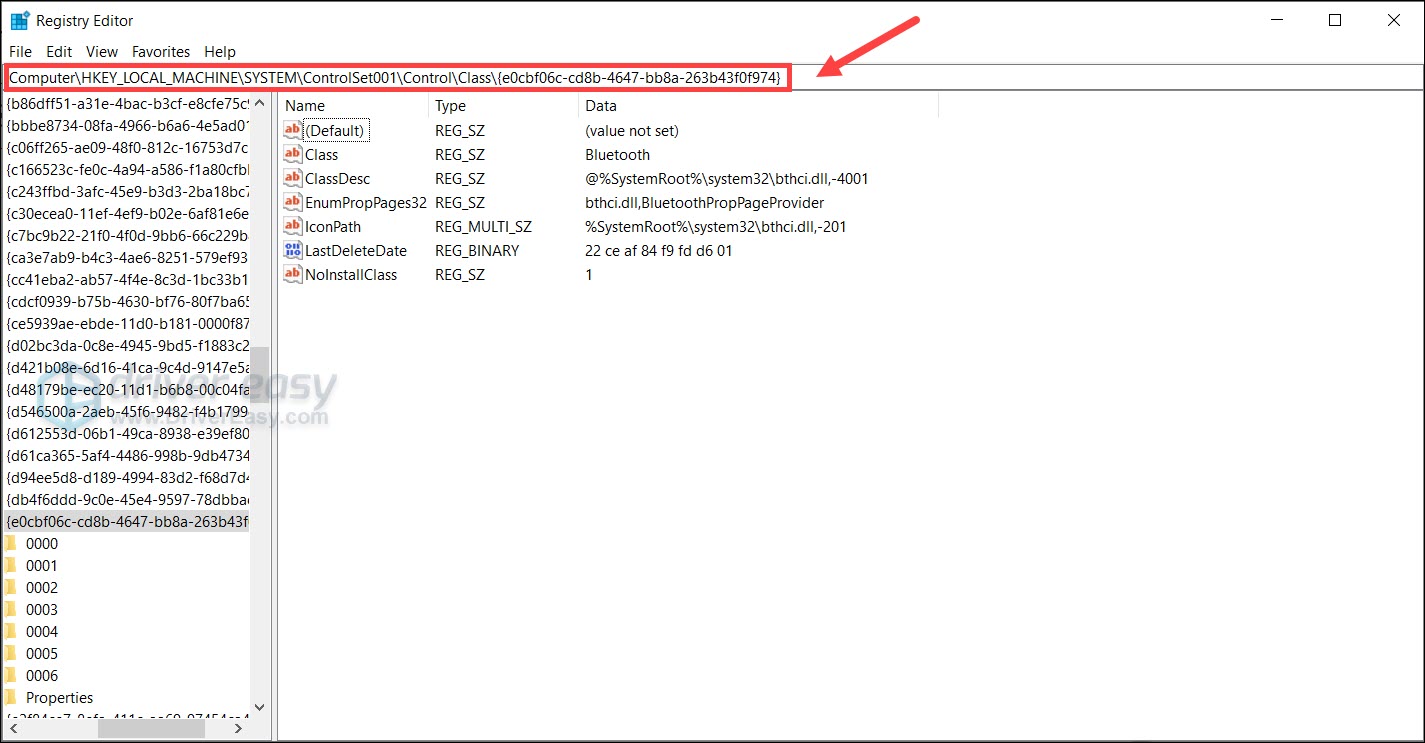
Task: Open the File menu
Action: (x=20, y=52)
